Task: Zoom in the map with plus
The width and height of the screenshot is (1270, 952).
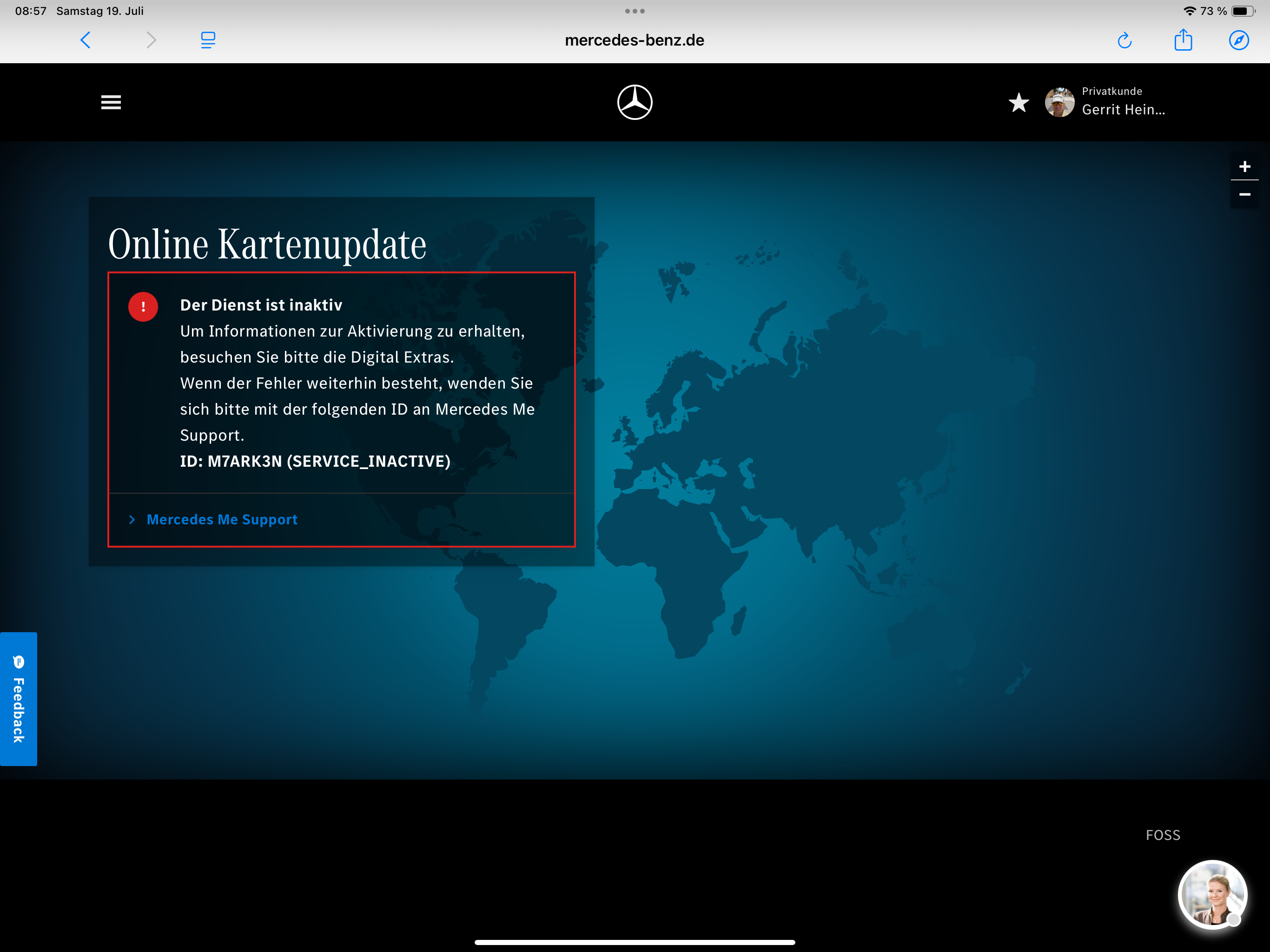Action: point(1244,166)
